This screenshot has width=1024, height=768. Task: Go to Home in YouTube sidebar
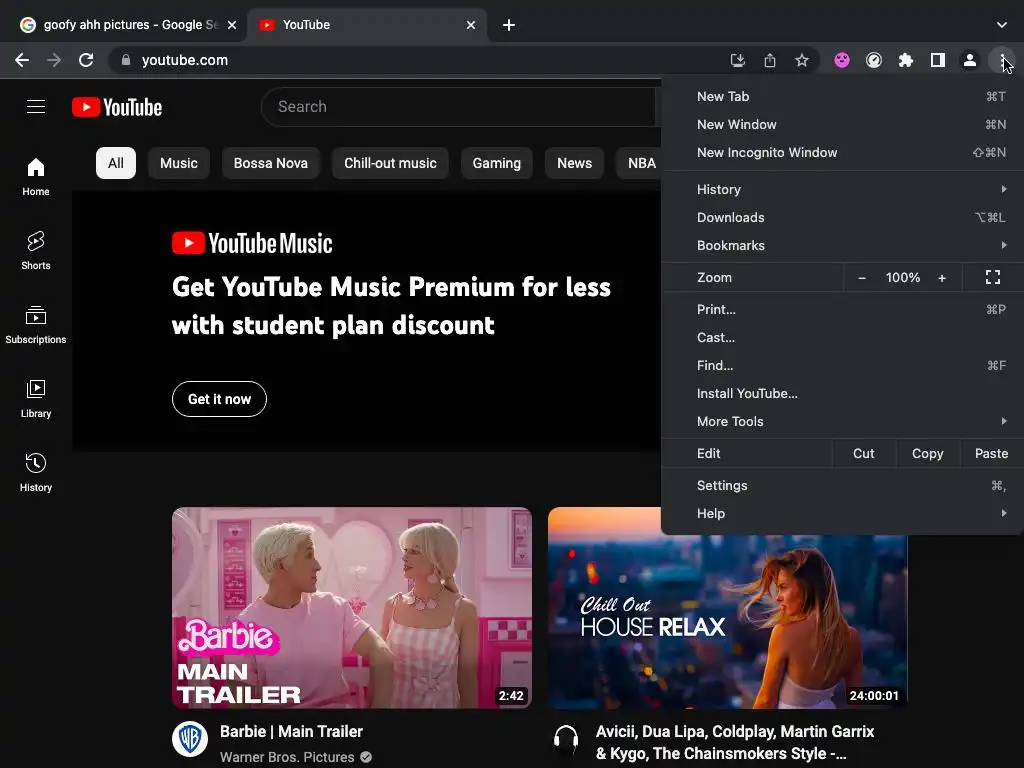pyautogui.click(x=36, y=176)
